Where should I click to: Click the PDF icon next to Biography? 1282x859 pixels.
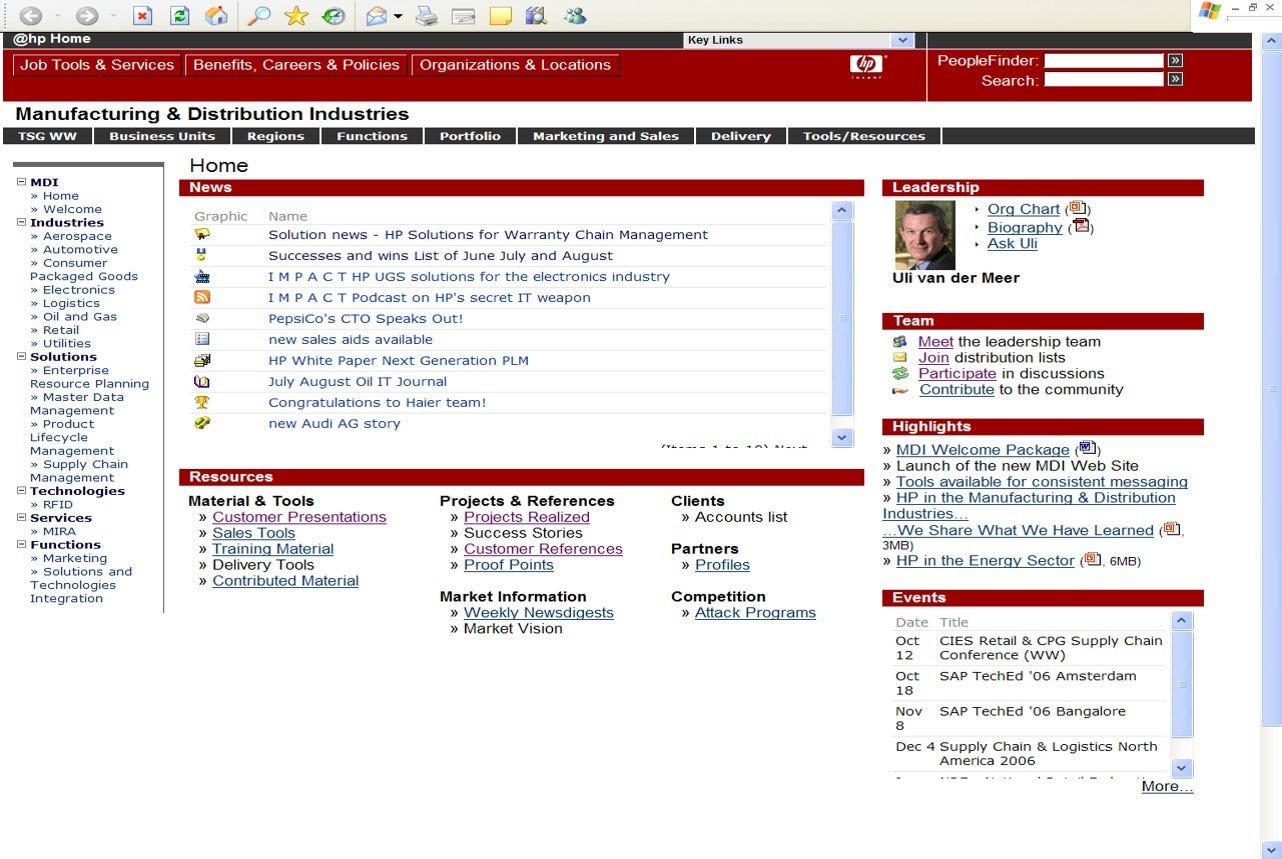(x=1080, y=226)
